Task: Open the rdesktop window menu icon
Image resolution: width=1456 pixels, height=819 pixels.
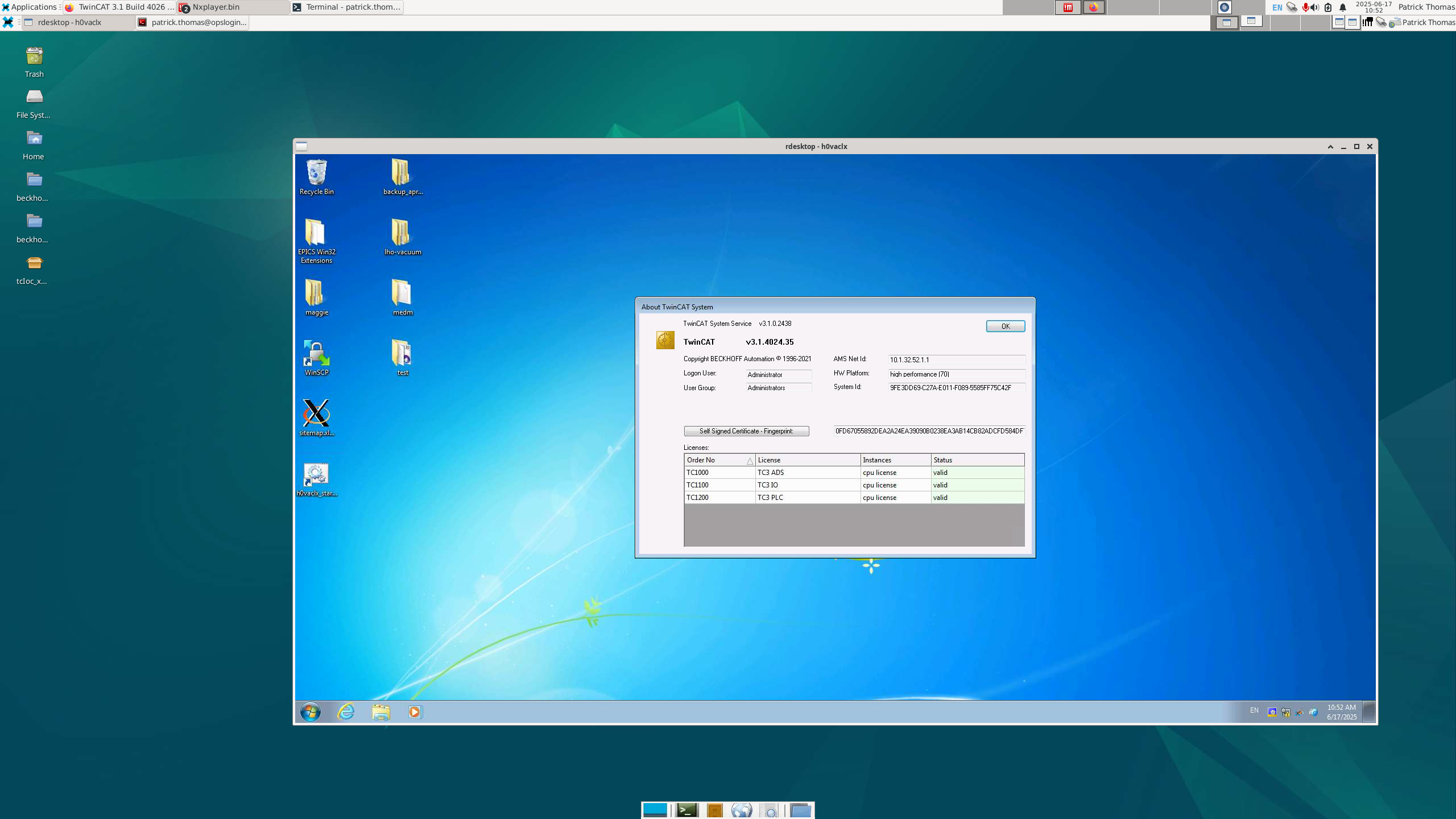Action: point(301,146)
